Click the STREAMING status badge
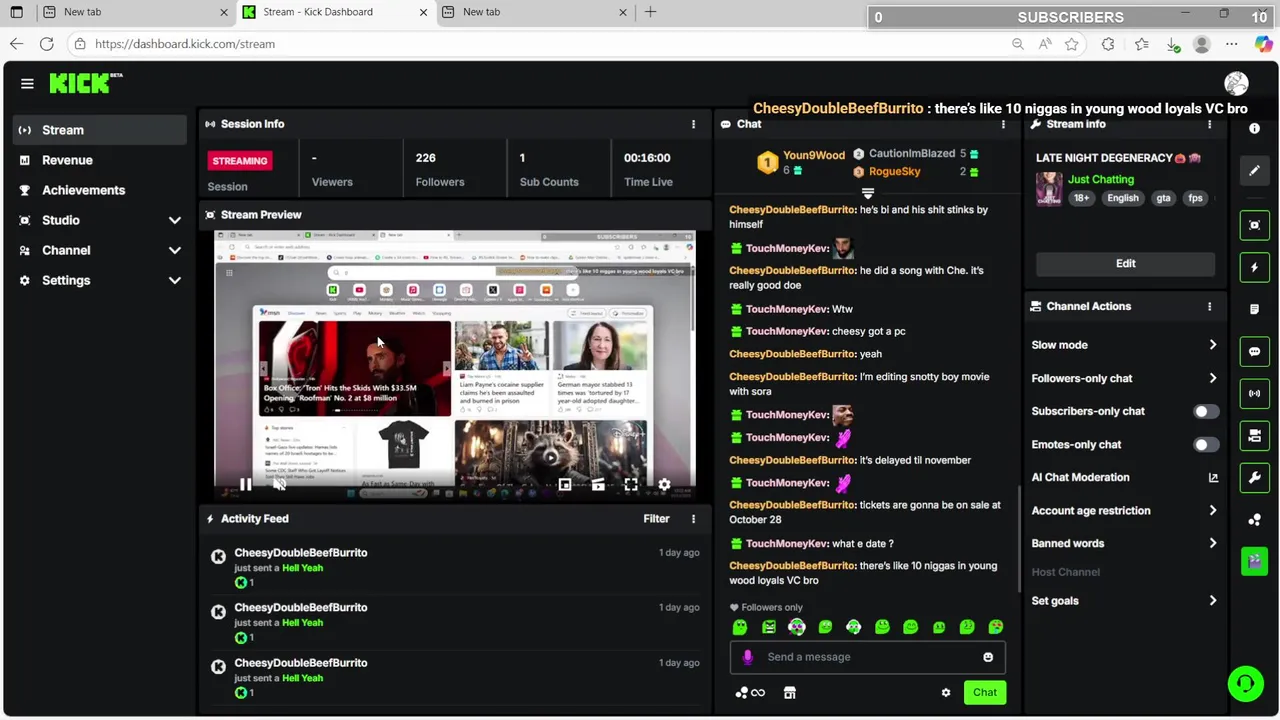The height and width of the screenshot is (720, 1280). click(240, 160)
